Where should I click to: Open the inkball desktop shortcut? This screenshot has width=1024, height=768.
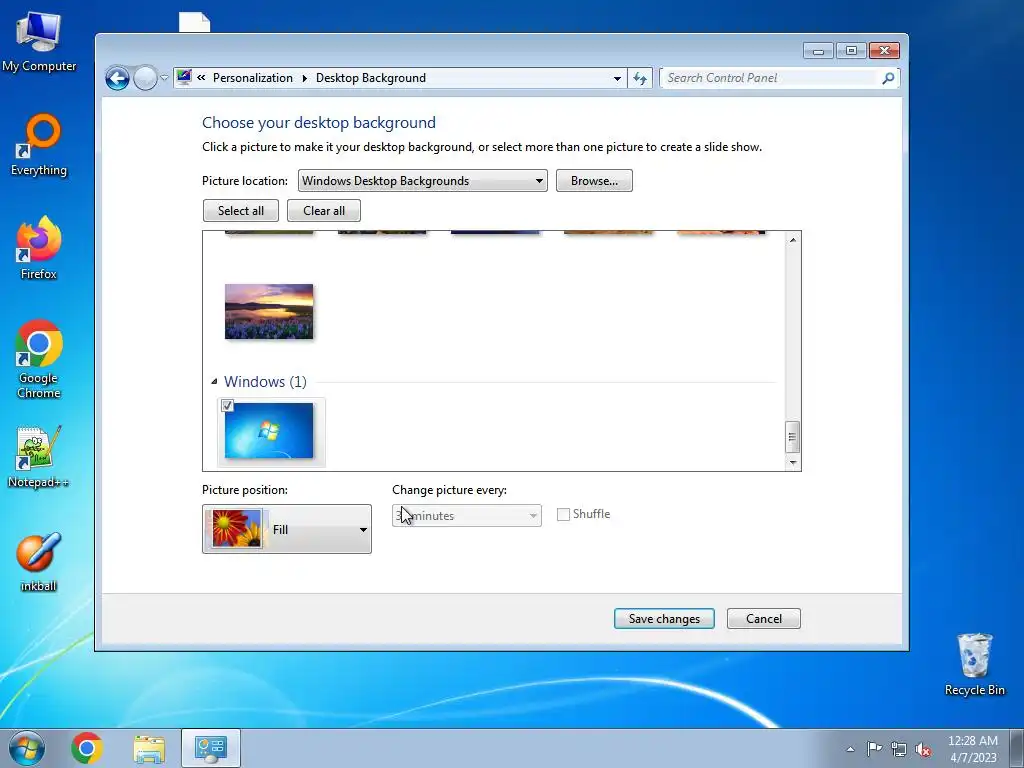39,563
